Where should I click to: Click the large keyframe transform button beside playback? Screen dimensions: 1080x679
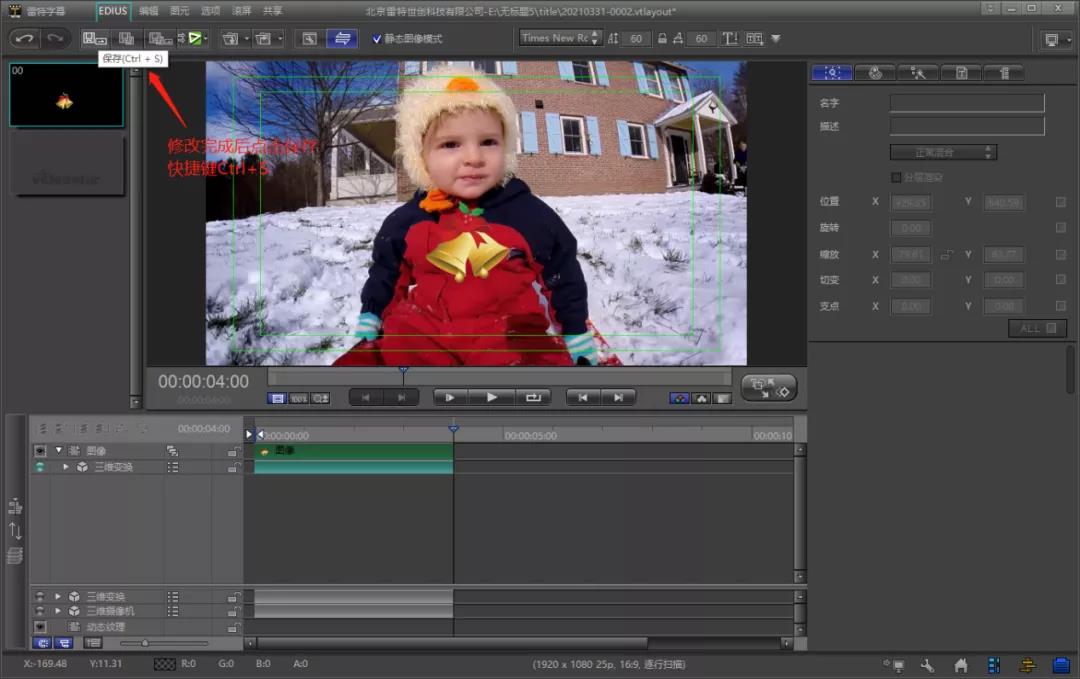[769, 388]
